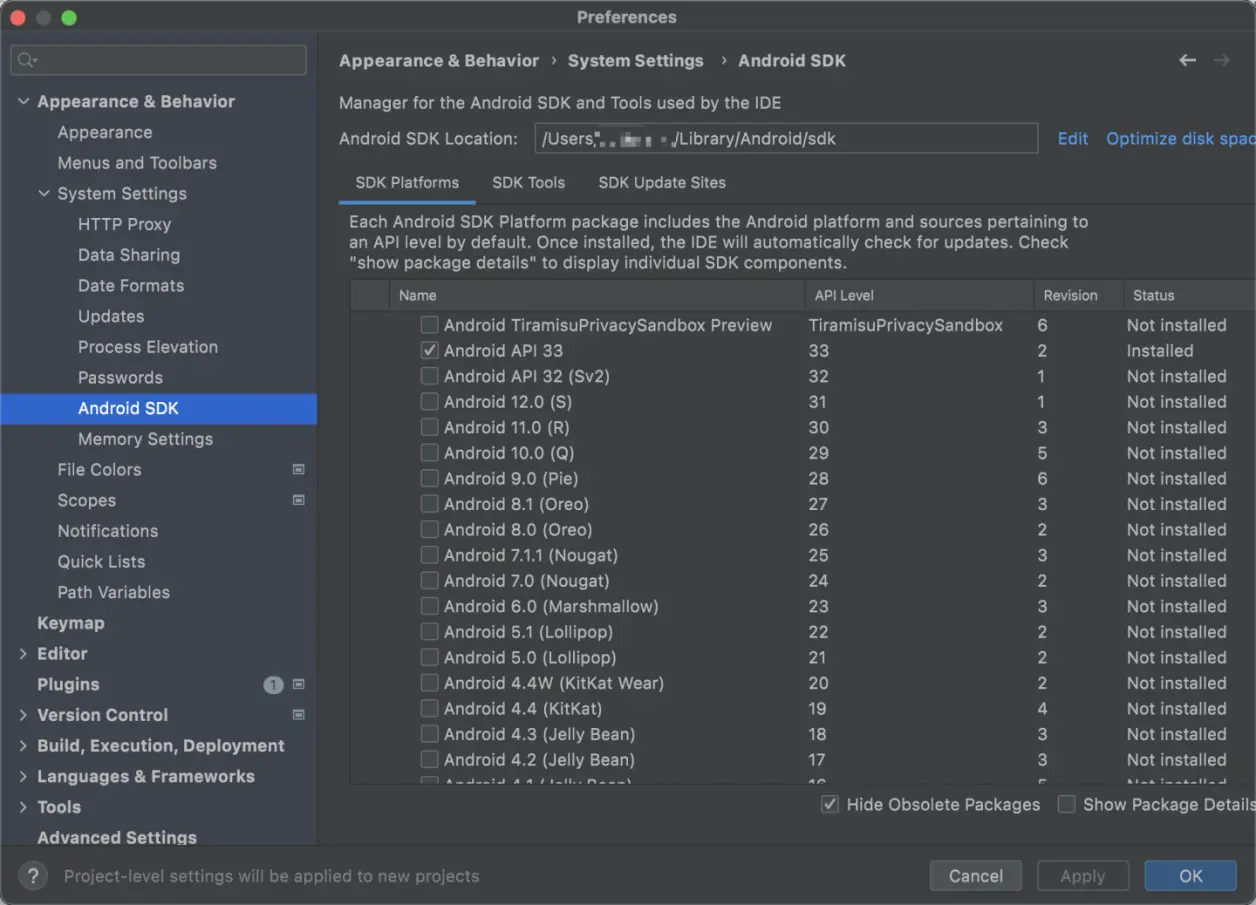
Task: Expand Languages & Frameworks section
Action: coord(23,776)
